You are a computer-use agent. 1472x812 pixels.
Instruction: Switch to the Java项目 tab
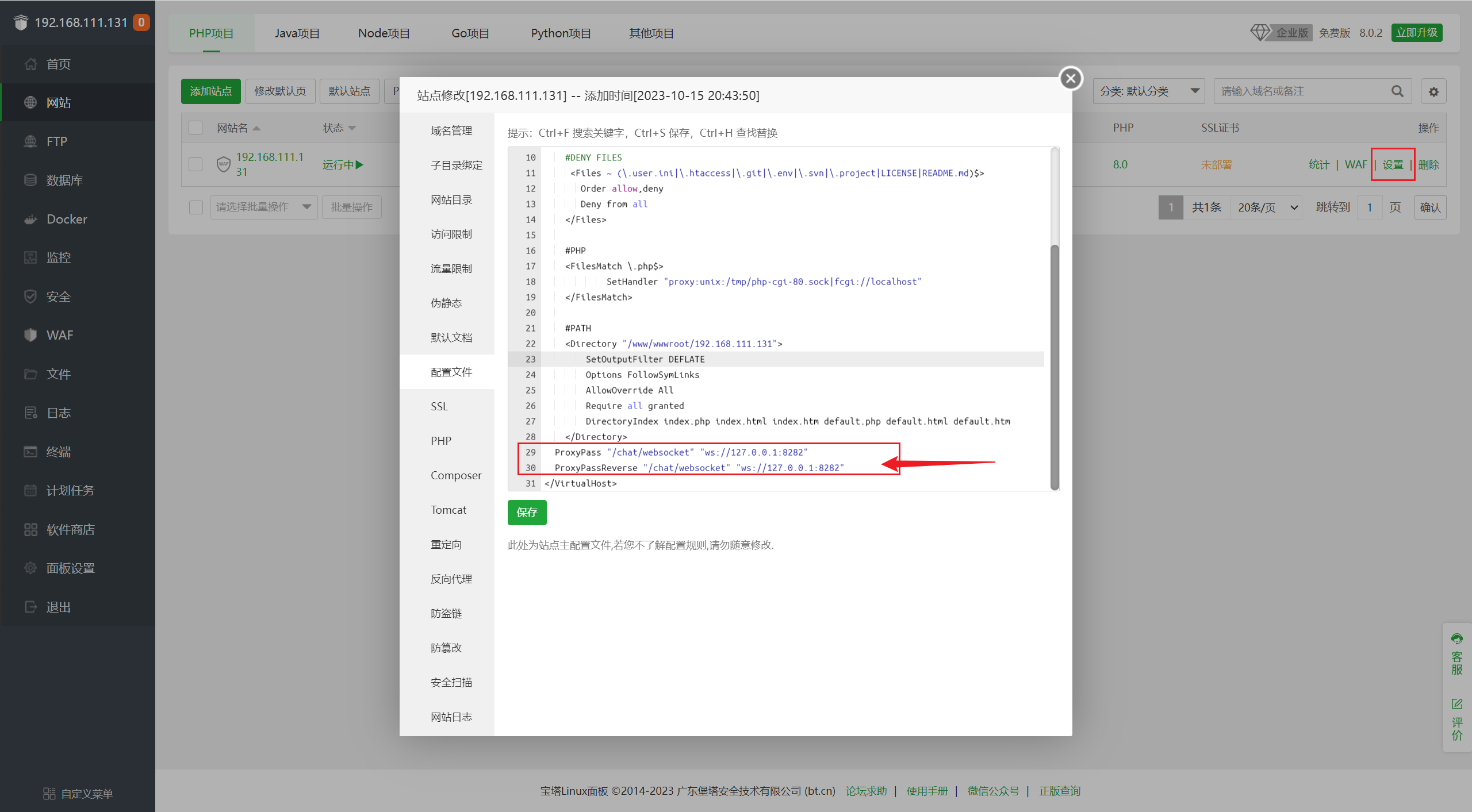(x=297, y=33)
